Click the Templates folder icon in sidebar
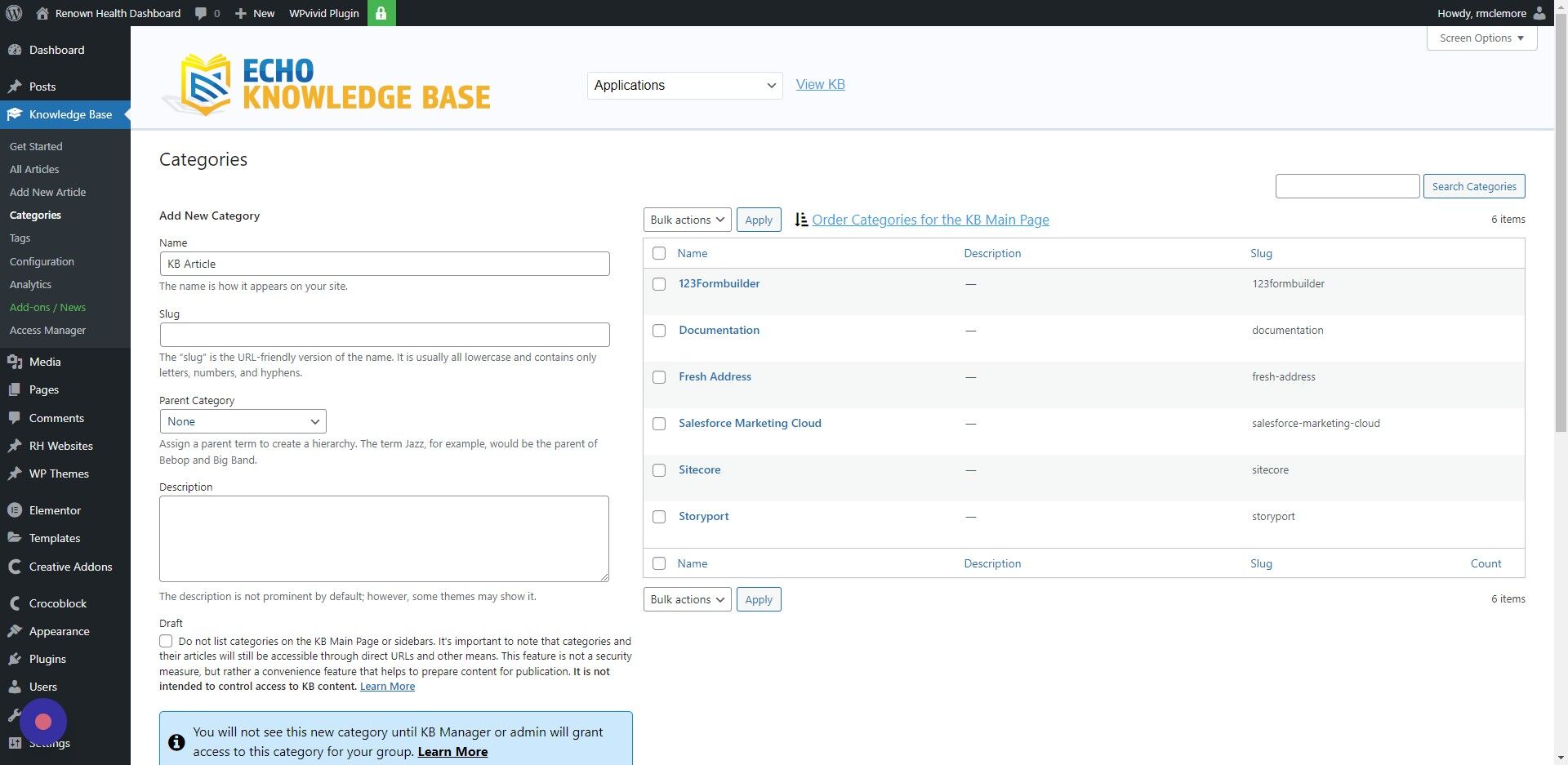 pos(15,538)
